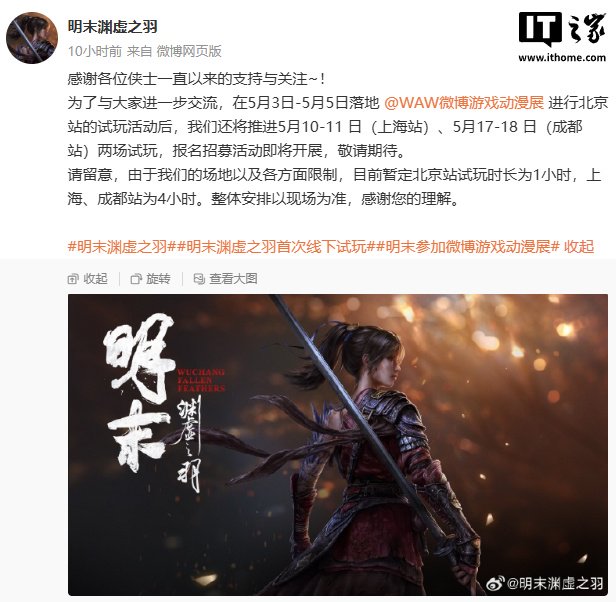Click the Weibo logo watermark on the image
Image resolution: width=616 pixels, height=602 pixels.
[495, 584]
